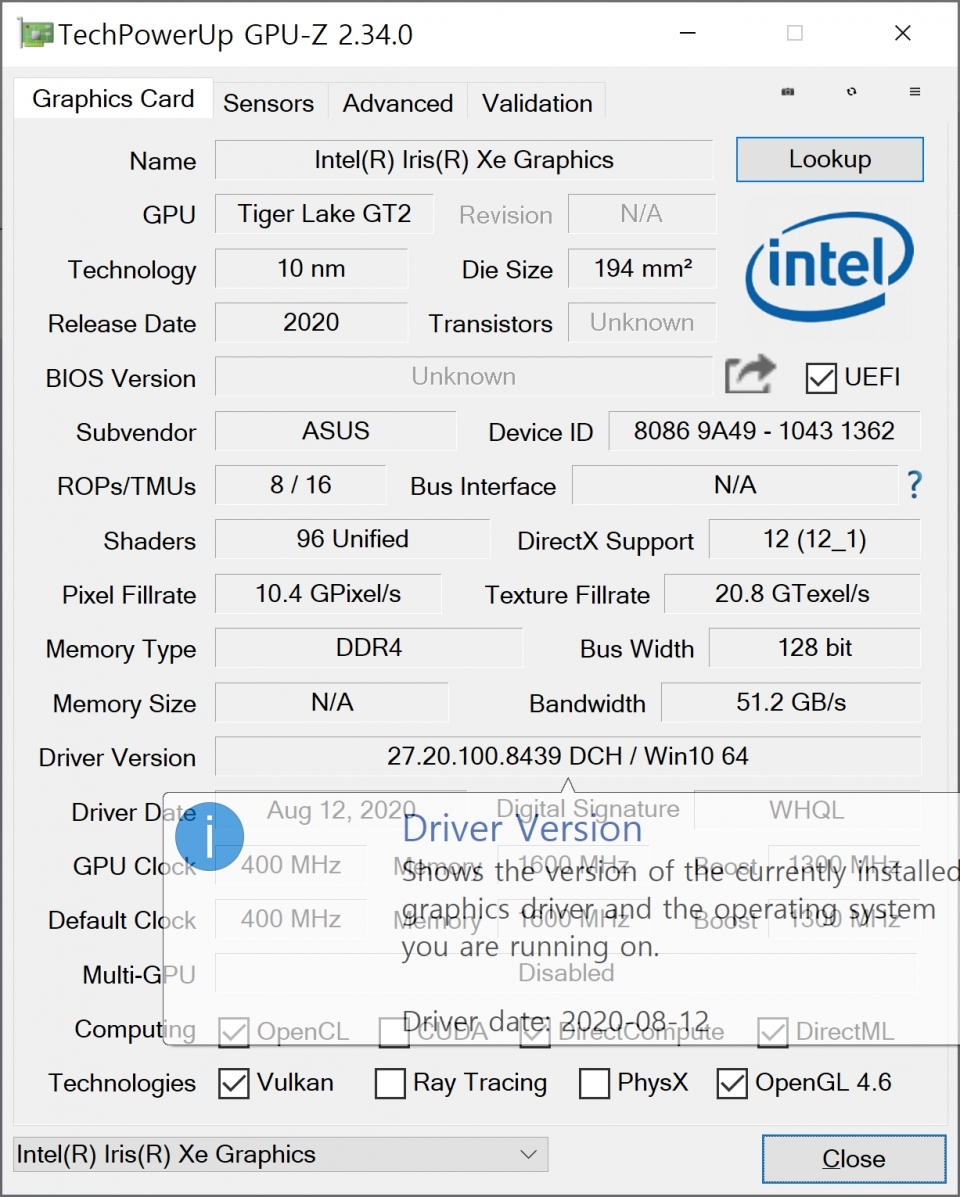This screenshot has height=1197, width=960.
Task: Click the blue info tooltip icon
Action: [x=209, y=836]
